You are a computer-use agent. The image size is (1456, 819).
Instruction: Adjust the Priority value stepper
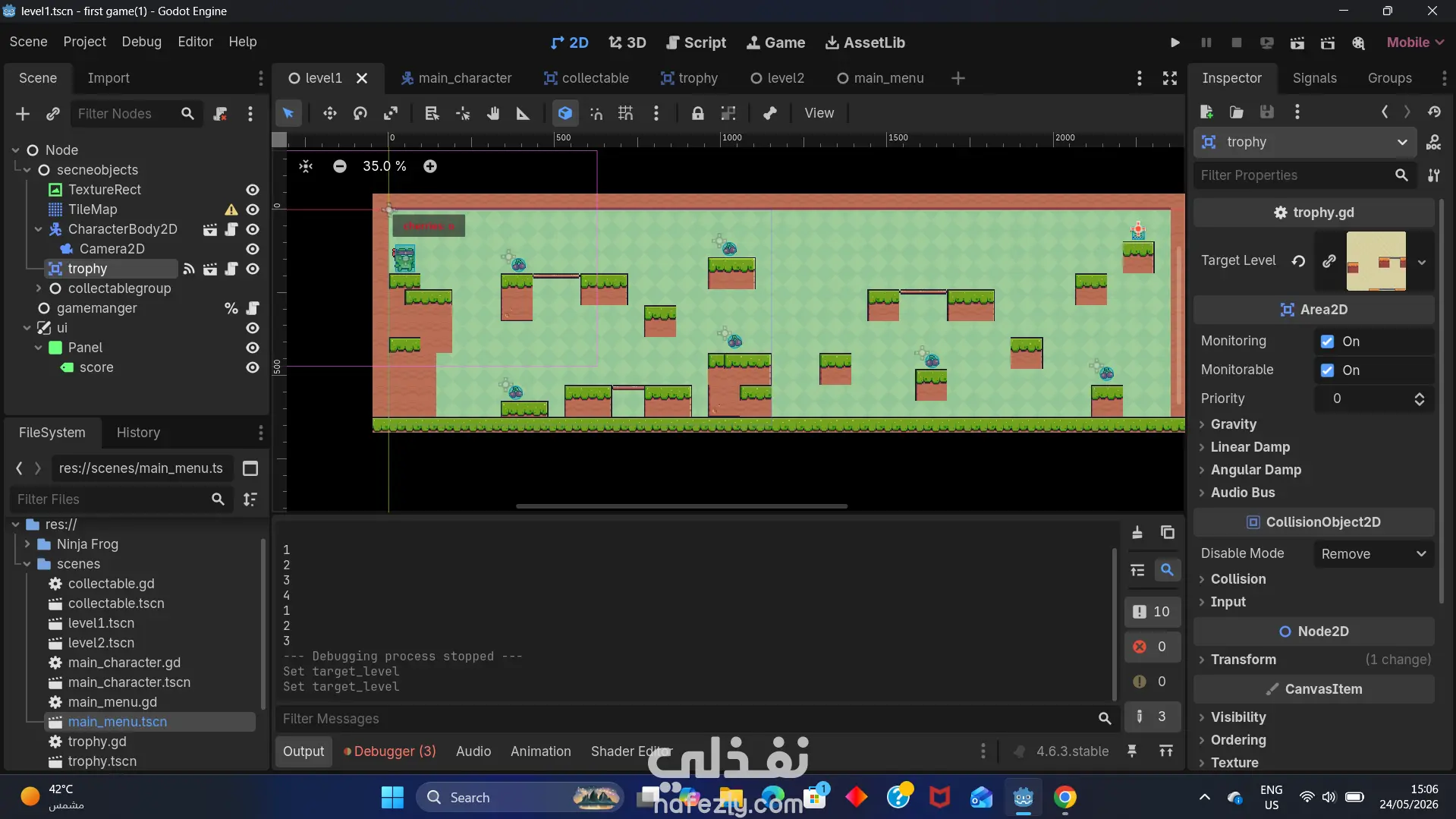coord(1420,399)
